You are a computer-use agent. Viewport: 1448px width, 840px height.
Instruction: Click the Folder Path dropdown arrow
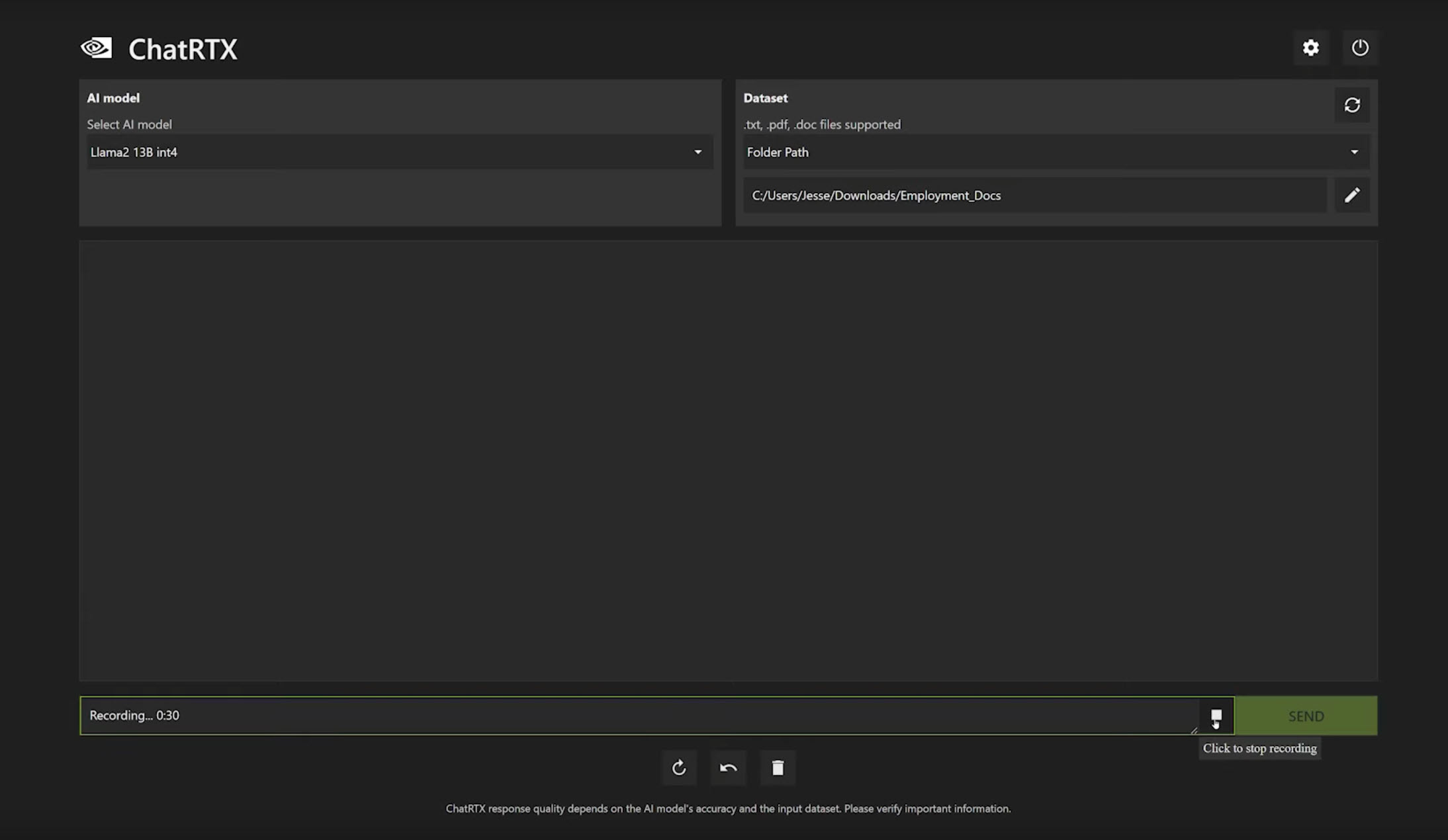point(1354,152)
